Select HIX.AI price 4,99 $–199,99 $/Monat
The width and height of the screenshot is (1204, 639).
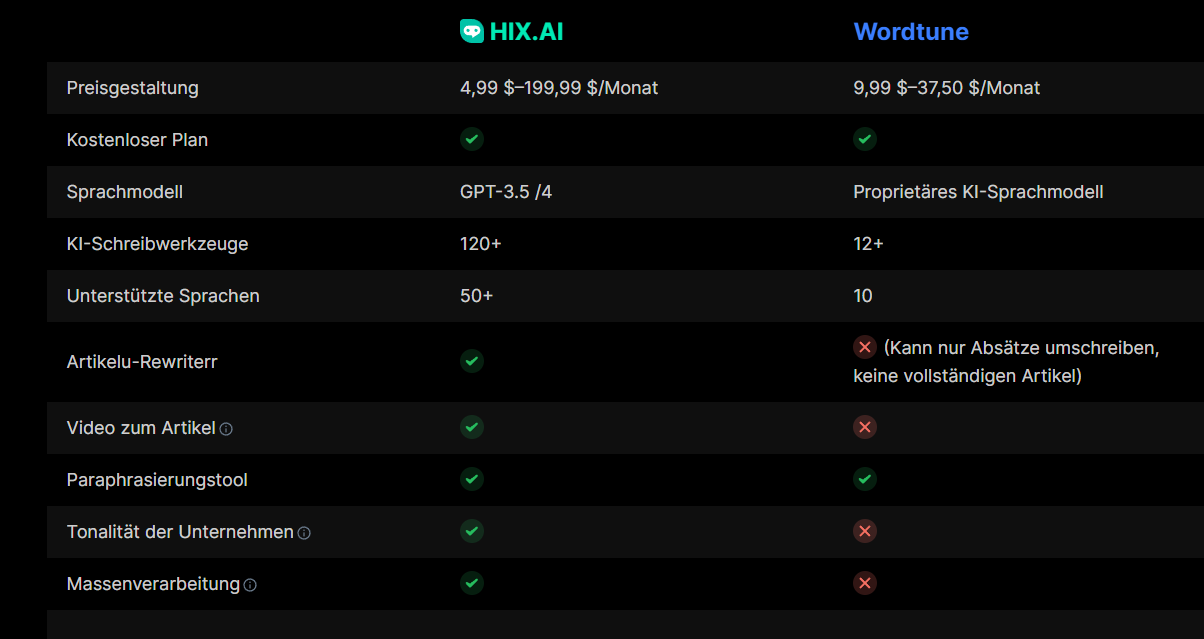coord(559,88)
